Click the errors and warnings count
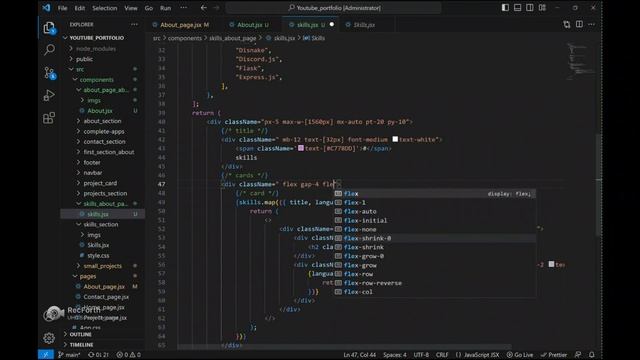This screenshot has width=640, height=360. (x=129, y=355)
